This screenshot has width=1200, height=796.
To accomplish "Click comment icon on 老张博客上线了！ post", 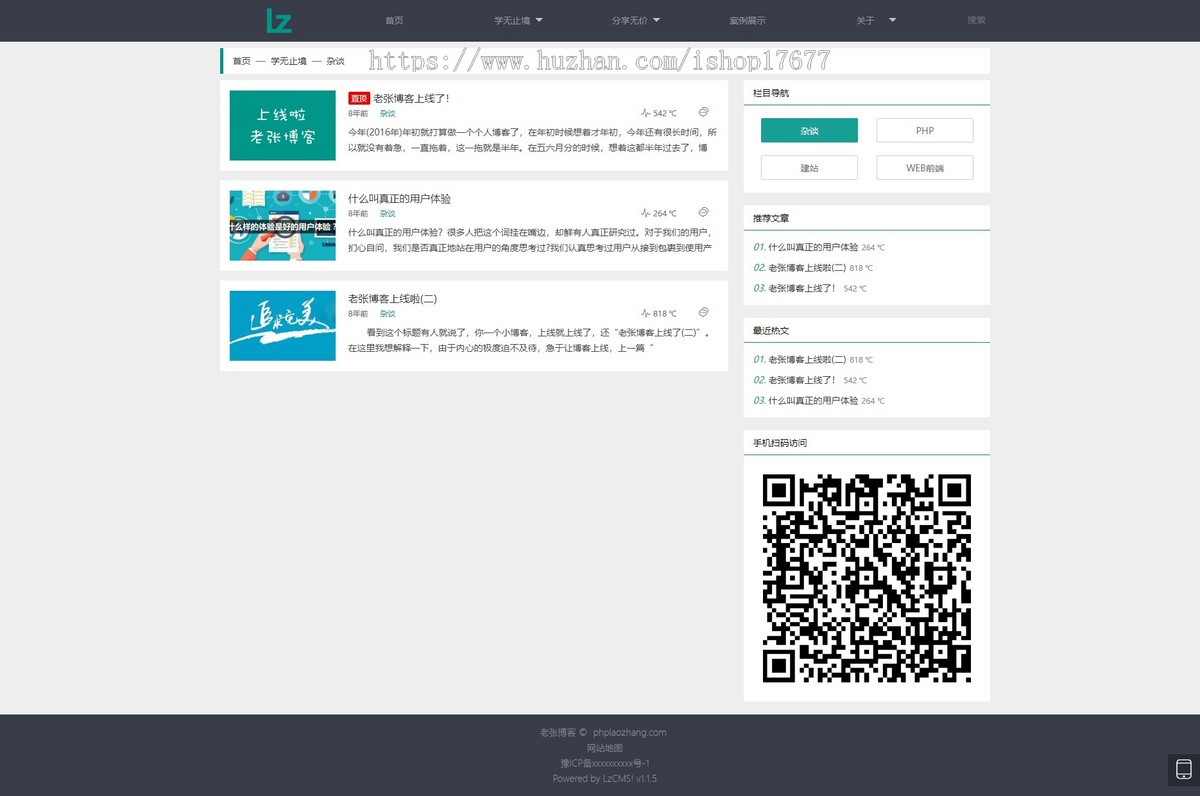I will pyautogui.click(x=703, y=112).
